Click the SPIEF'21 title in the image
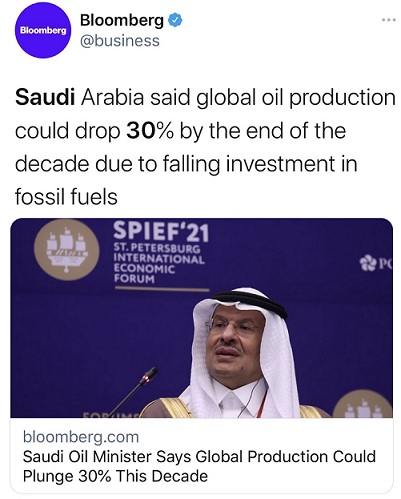 [x=161, y=232]
